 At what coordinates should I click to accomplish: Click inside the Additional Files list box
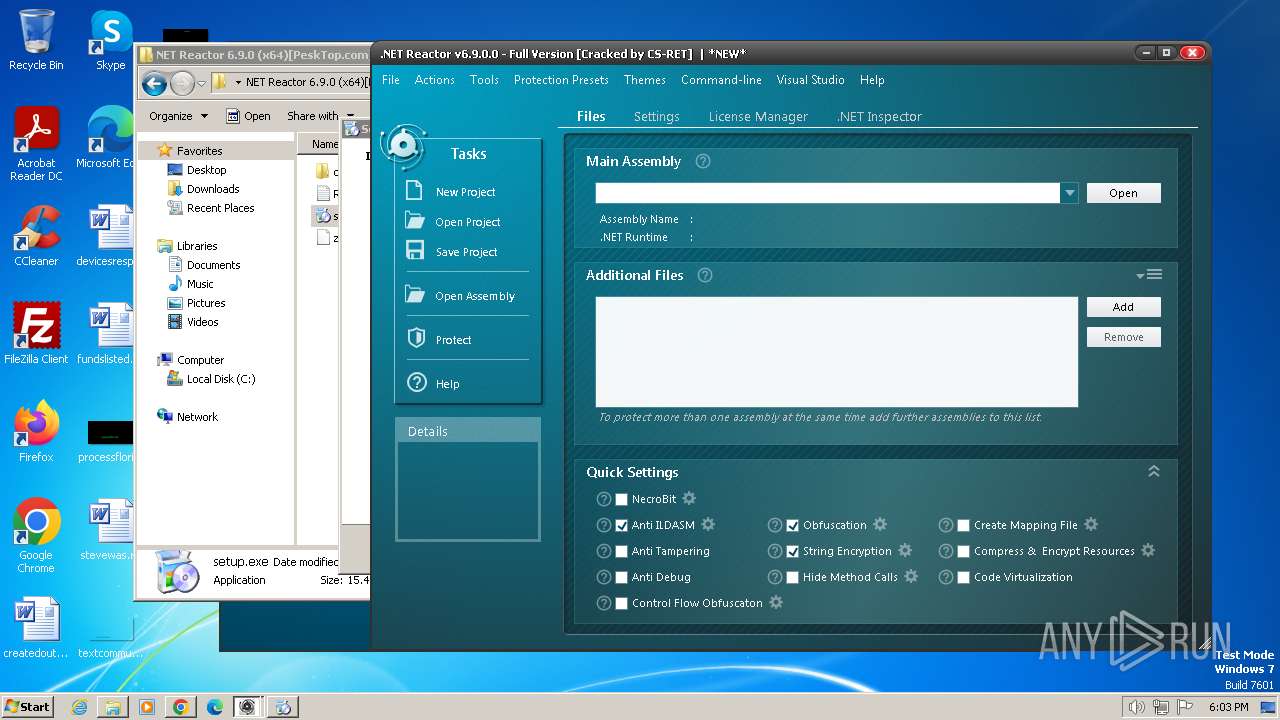(837, 351)
